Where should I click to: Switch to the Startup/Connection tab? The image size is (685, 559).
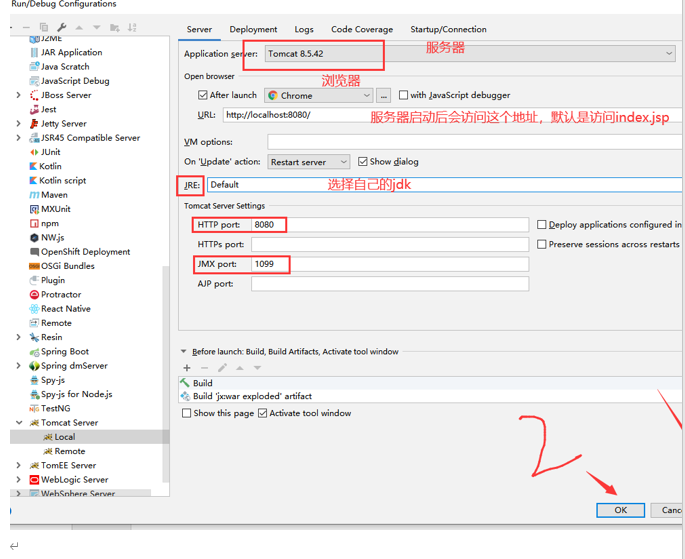pos(448,29)
